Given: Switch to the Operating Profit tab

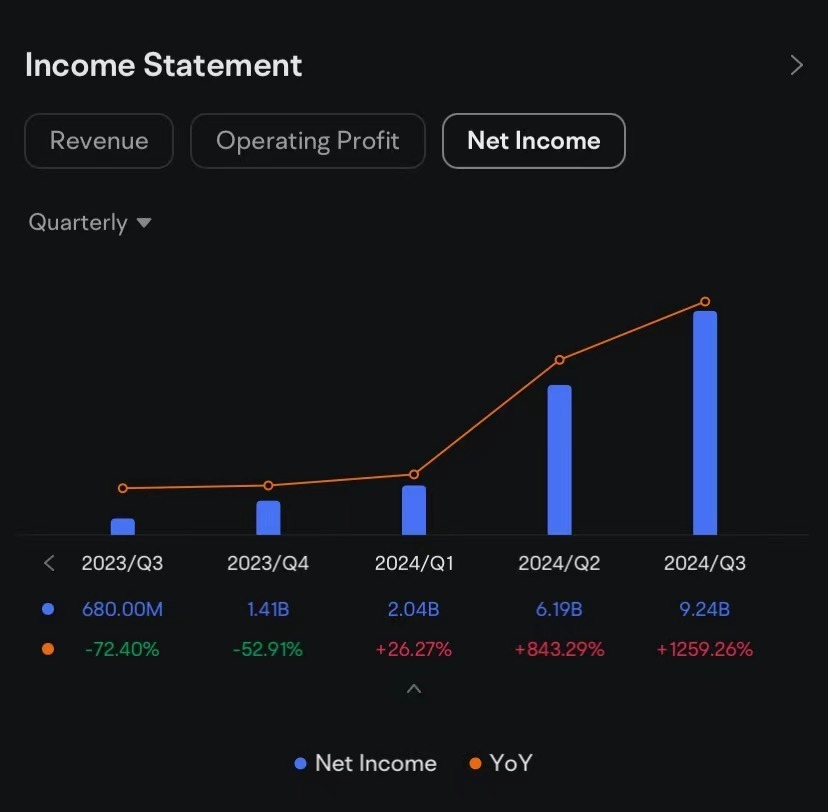Looking at the screenshot, I should (307, 141).
